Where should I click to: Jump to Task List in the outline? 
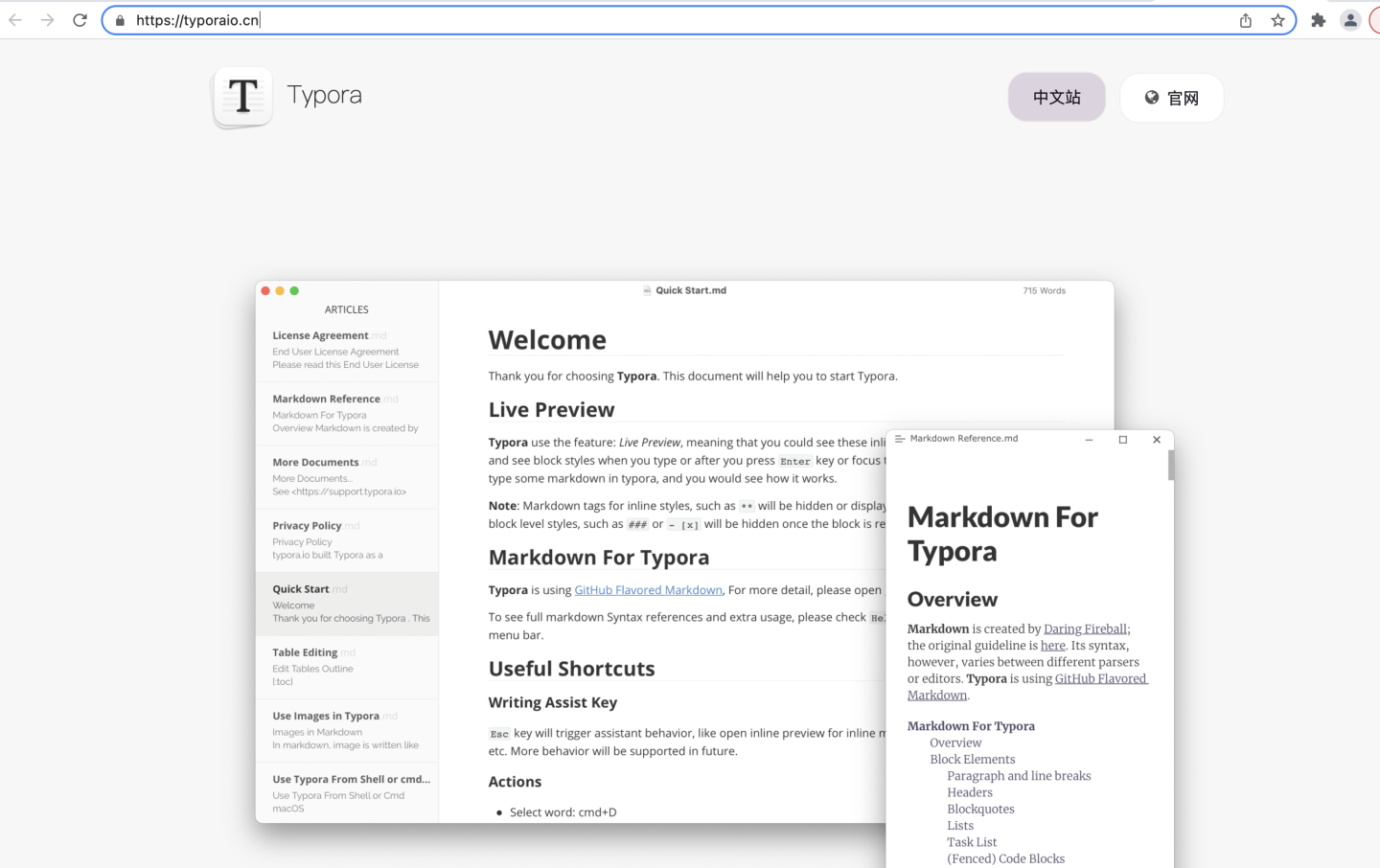tap(972, 842)
